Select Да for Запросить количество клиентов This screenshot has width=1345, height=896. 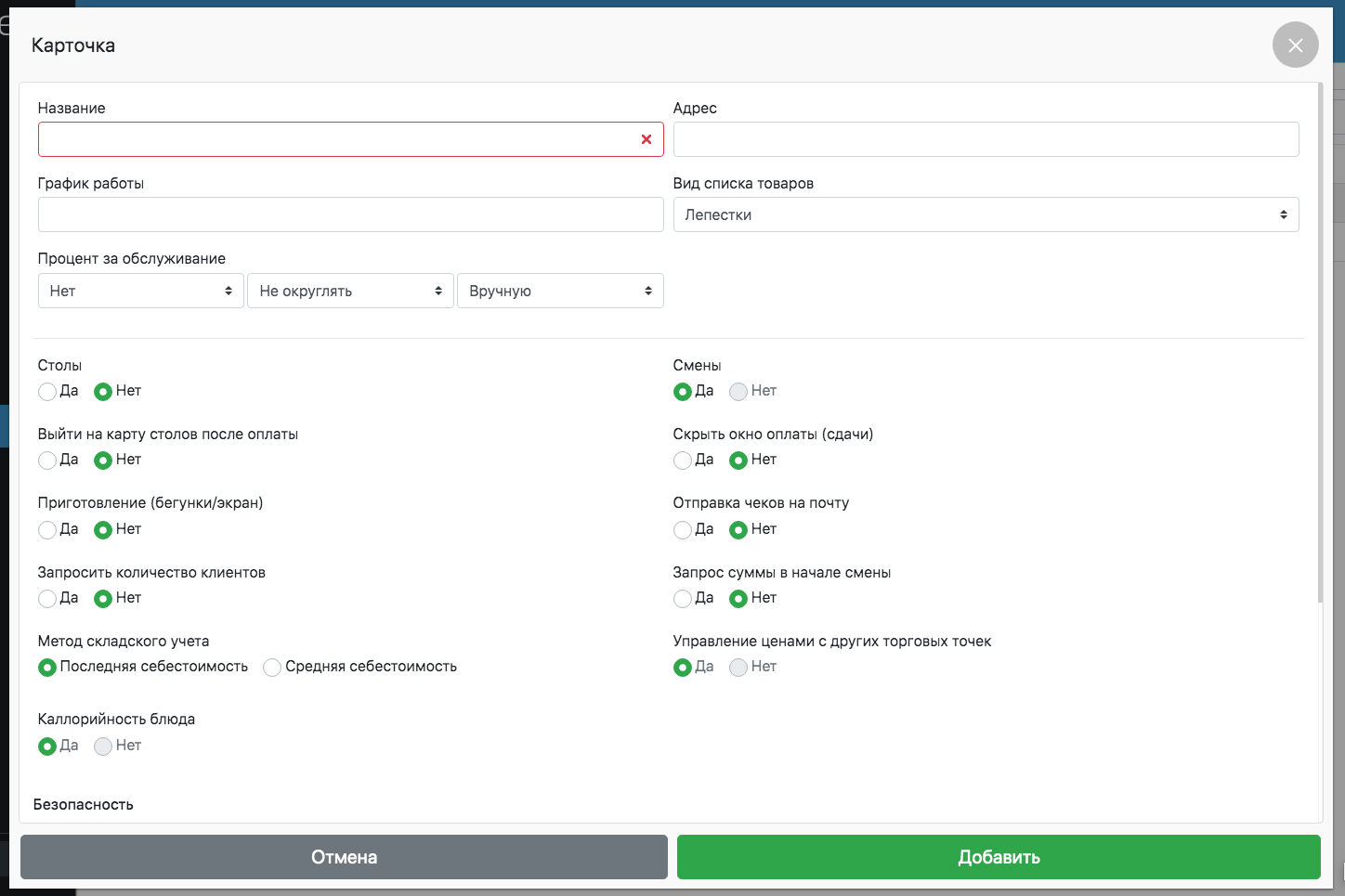[x=47, y=599]
